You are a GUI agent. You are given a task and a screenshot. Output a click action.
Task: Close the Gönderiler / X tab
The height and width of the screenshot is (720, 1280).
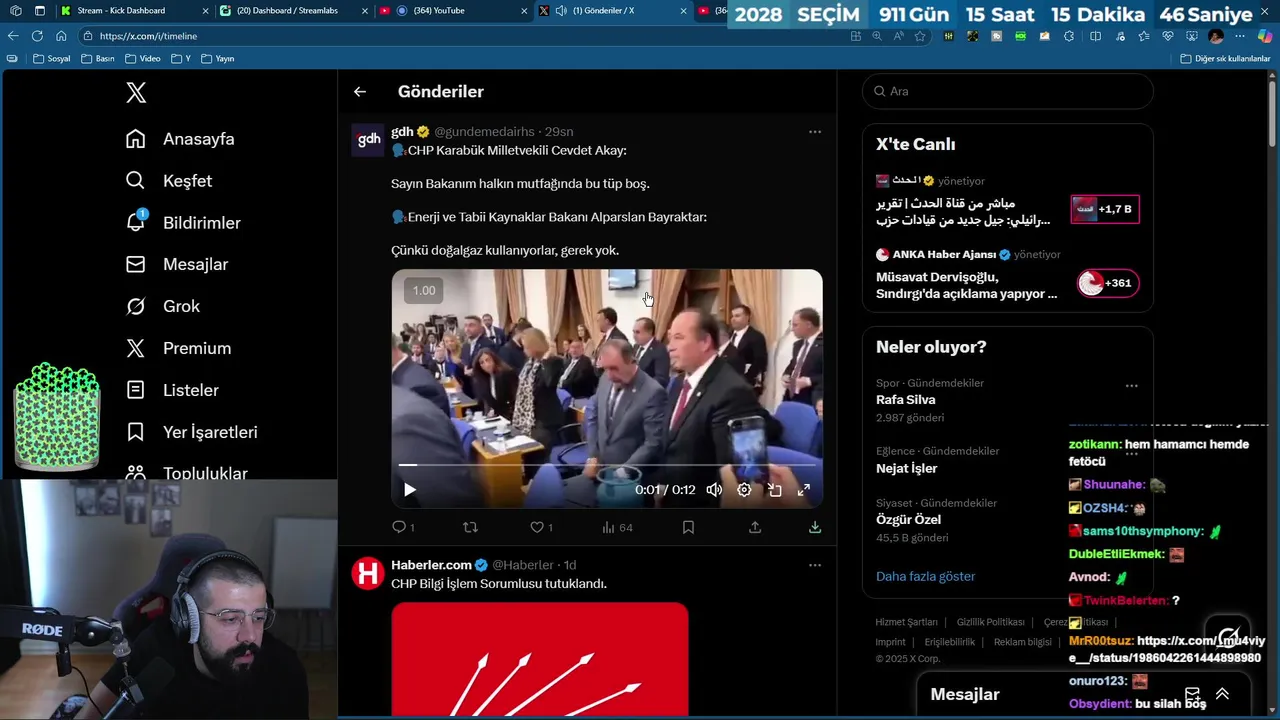[683, 11]
